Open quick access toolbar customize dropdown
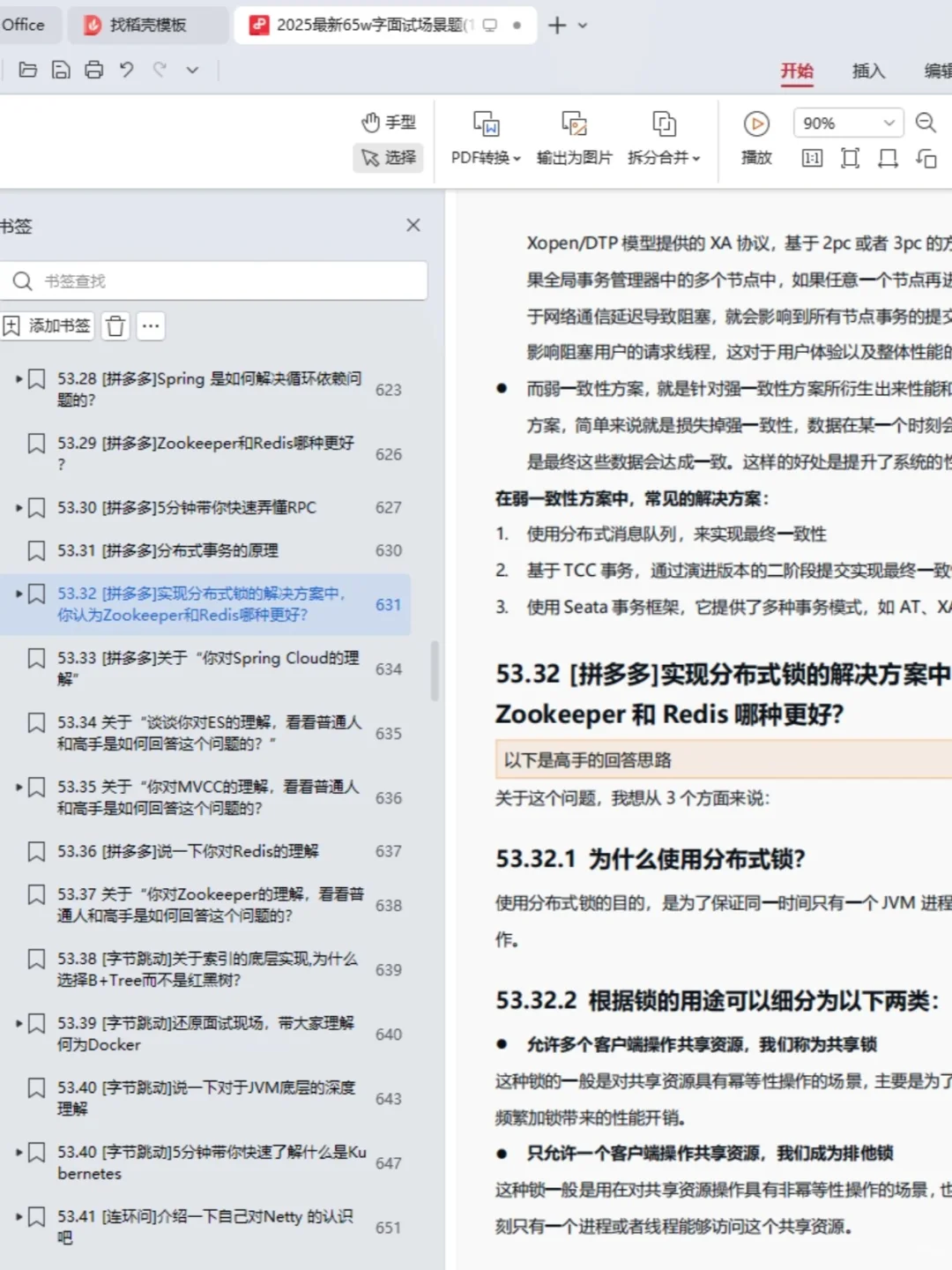Screen dimensions: 952x1270 192,70
